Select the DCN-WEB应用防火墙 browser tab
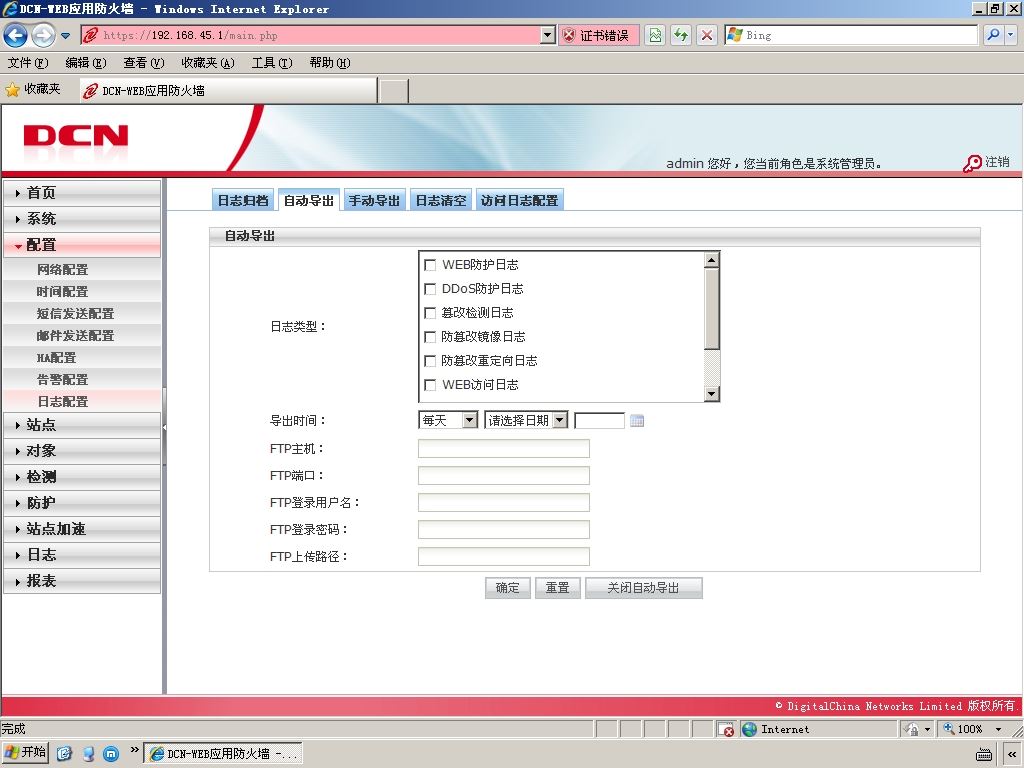The image size is (1024, 768). click(228, 91)
